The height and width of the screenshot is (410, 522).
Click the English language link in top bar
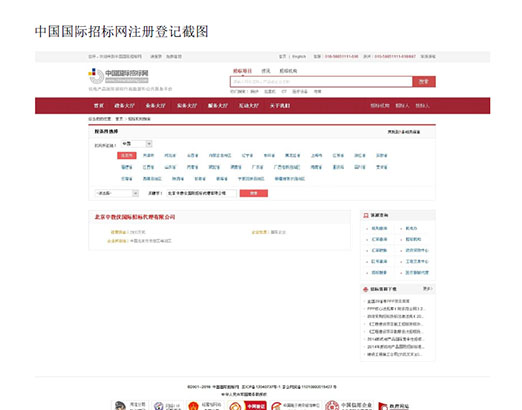[x=299, y=56]
